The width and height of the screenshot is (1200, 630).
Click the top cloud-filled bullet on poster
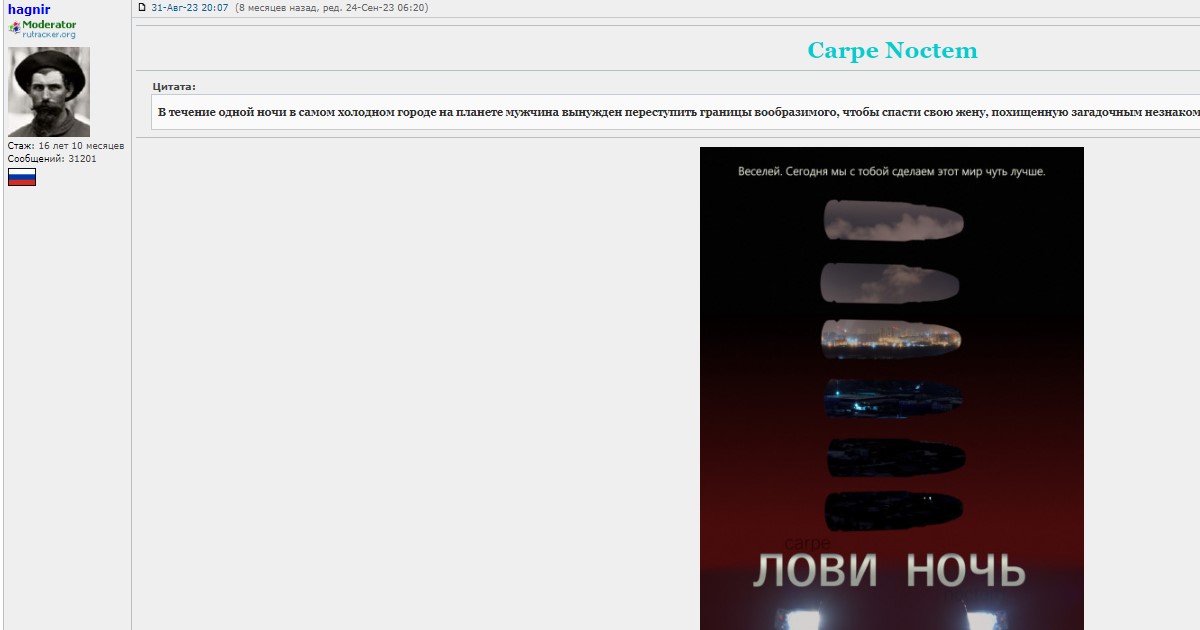click(x=892, y=218)
